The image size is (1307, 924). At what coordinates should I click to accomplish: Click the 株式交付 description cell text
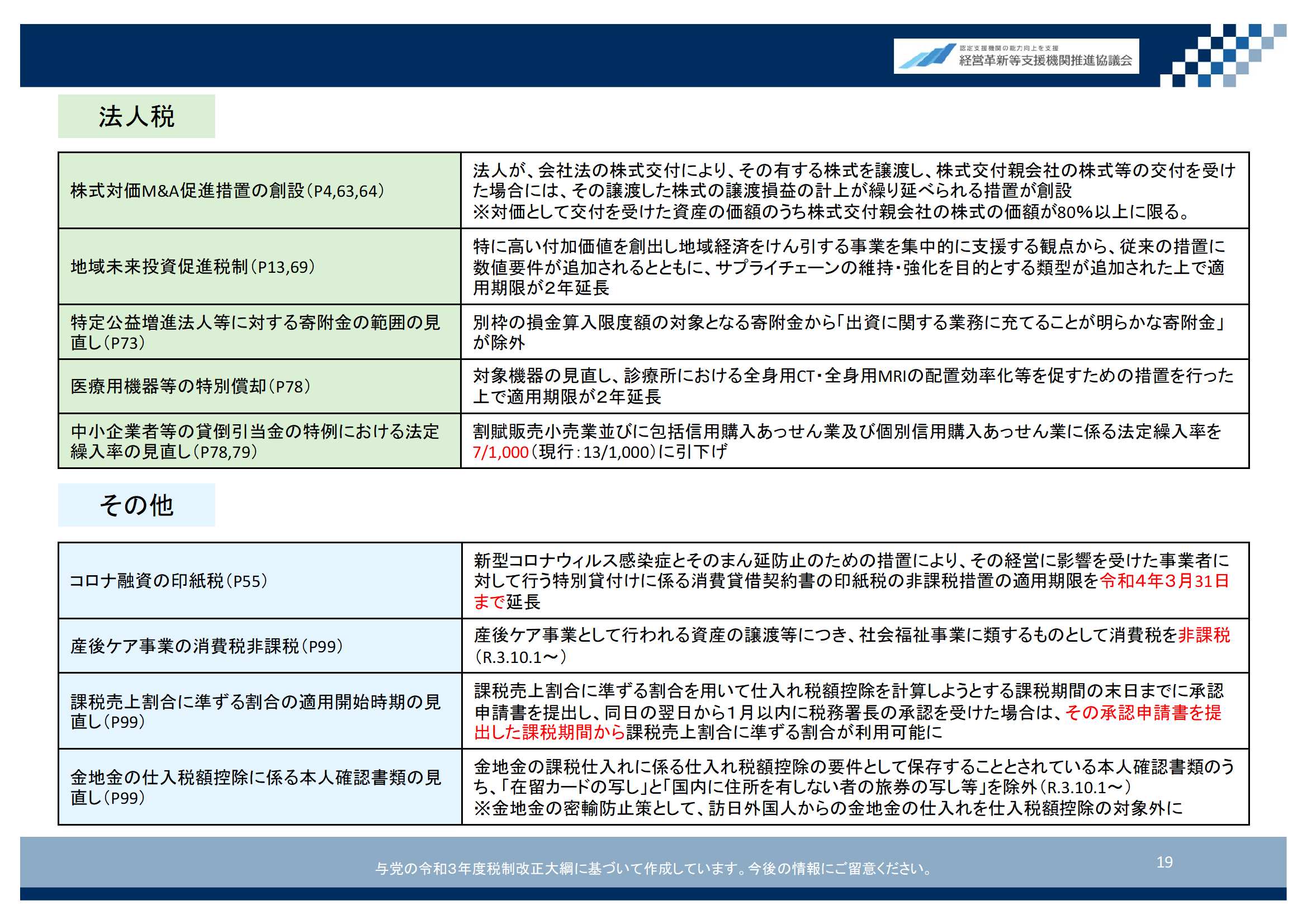click(854, 191)
